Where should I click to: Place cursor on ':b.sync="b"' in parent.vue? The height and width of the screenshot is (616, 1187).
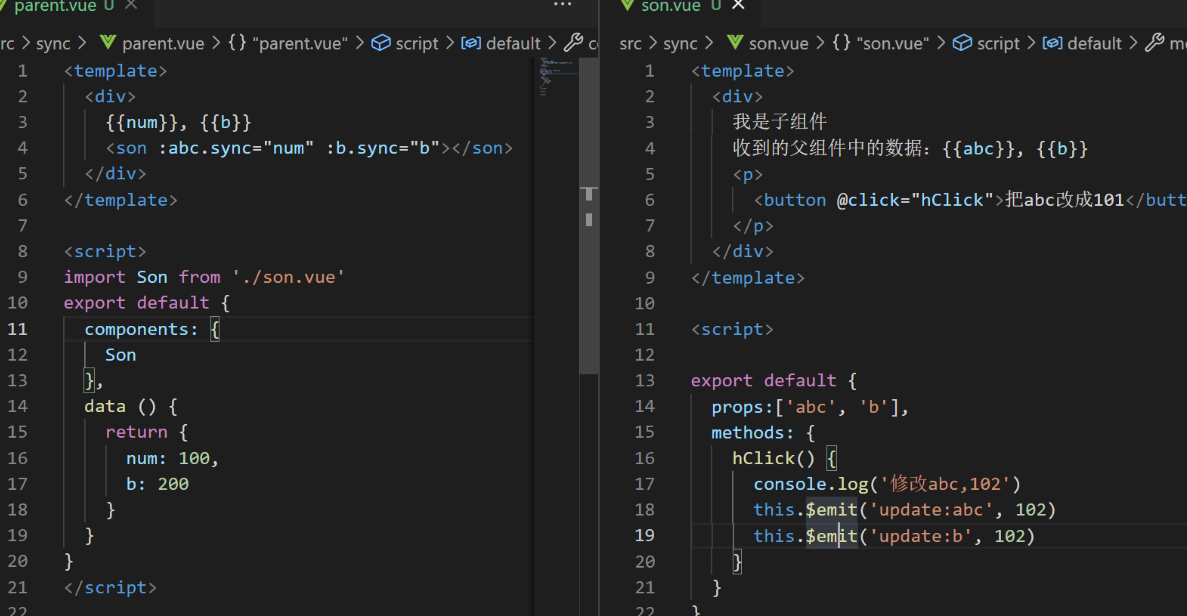(383, 148)
